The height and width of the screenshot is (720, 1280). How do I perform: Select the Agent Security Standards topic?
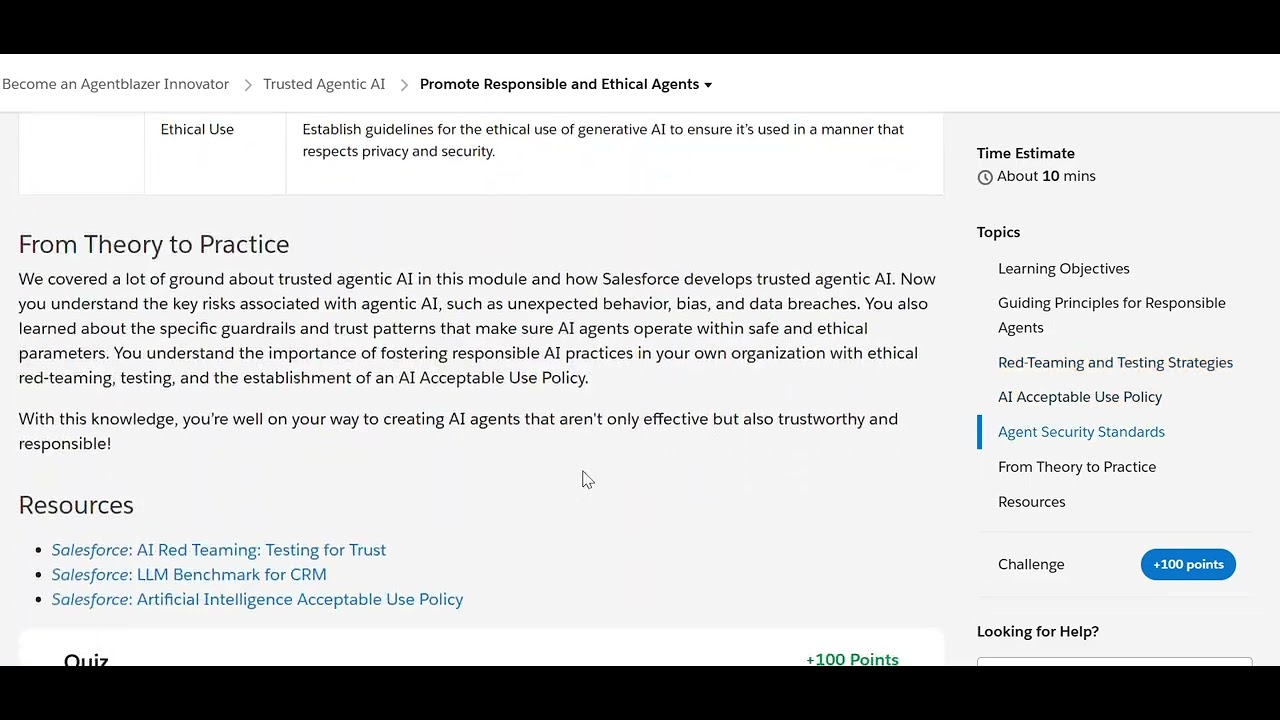click(1081, 432)
